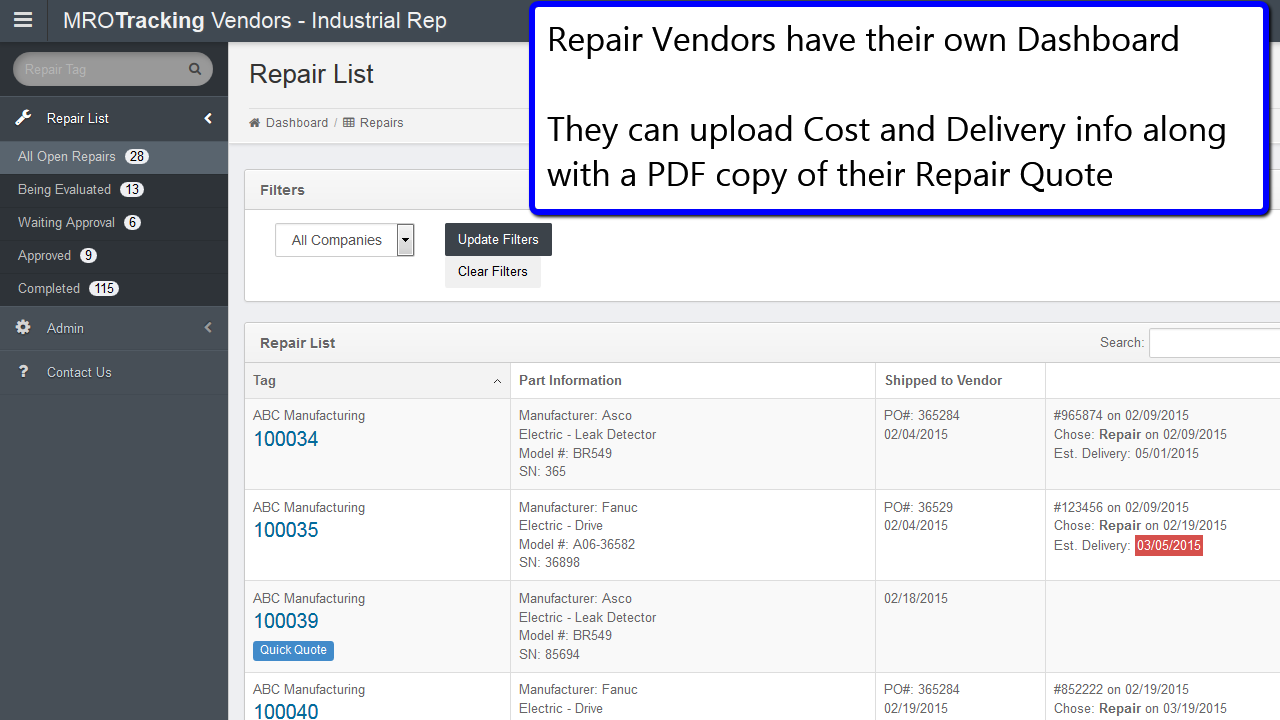The height and width of the screenshot is (720, 1280).
Task: Click SN: 365 text in first row
Action: [x=542, y=471]
